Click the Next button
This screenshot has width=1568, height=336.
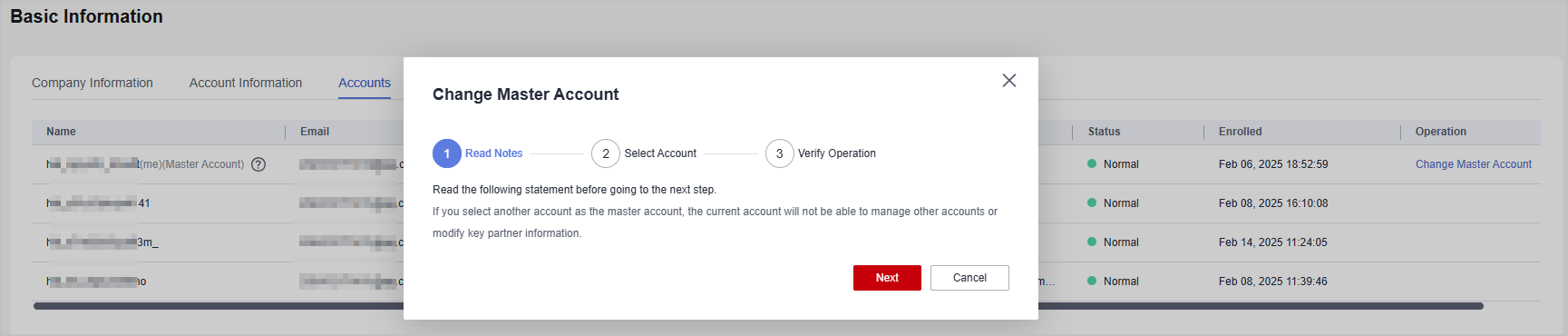887,278
